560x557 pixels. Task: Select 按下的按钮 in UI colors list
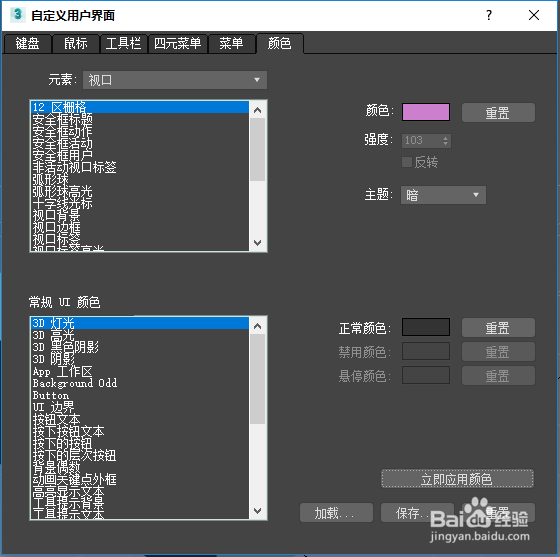140,443
